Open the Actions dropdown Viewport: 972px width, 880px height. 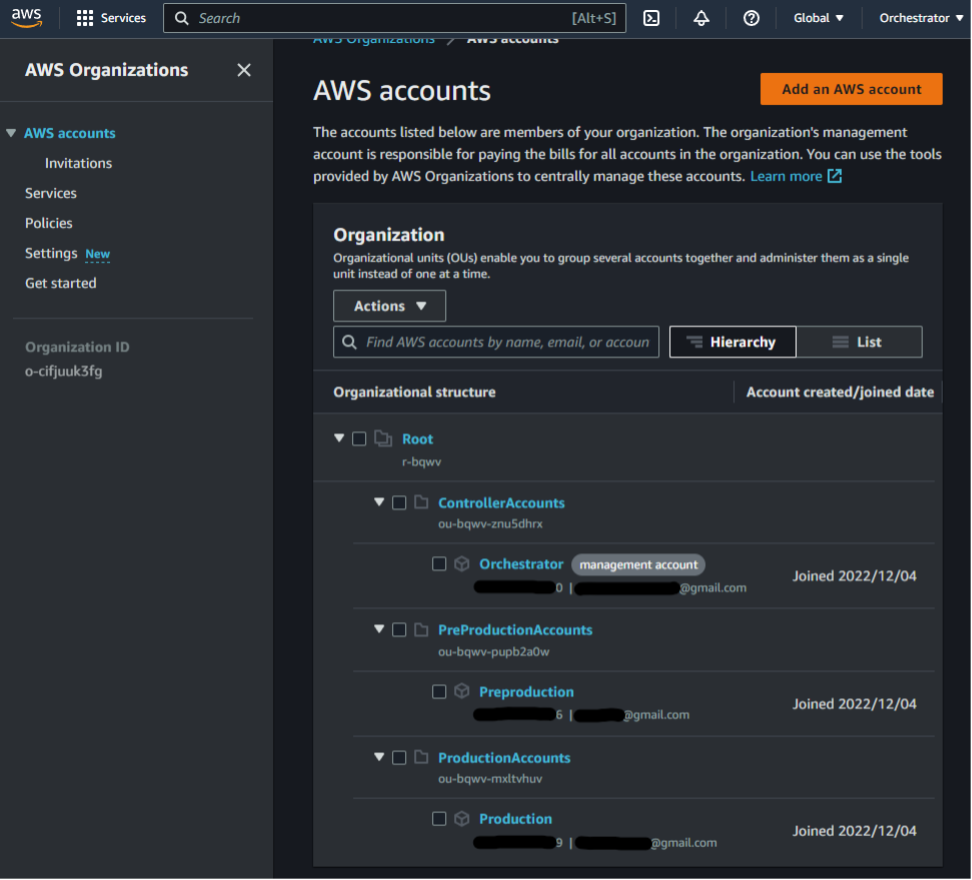[x=389, y=305]
